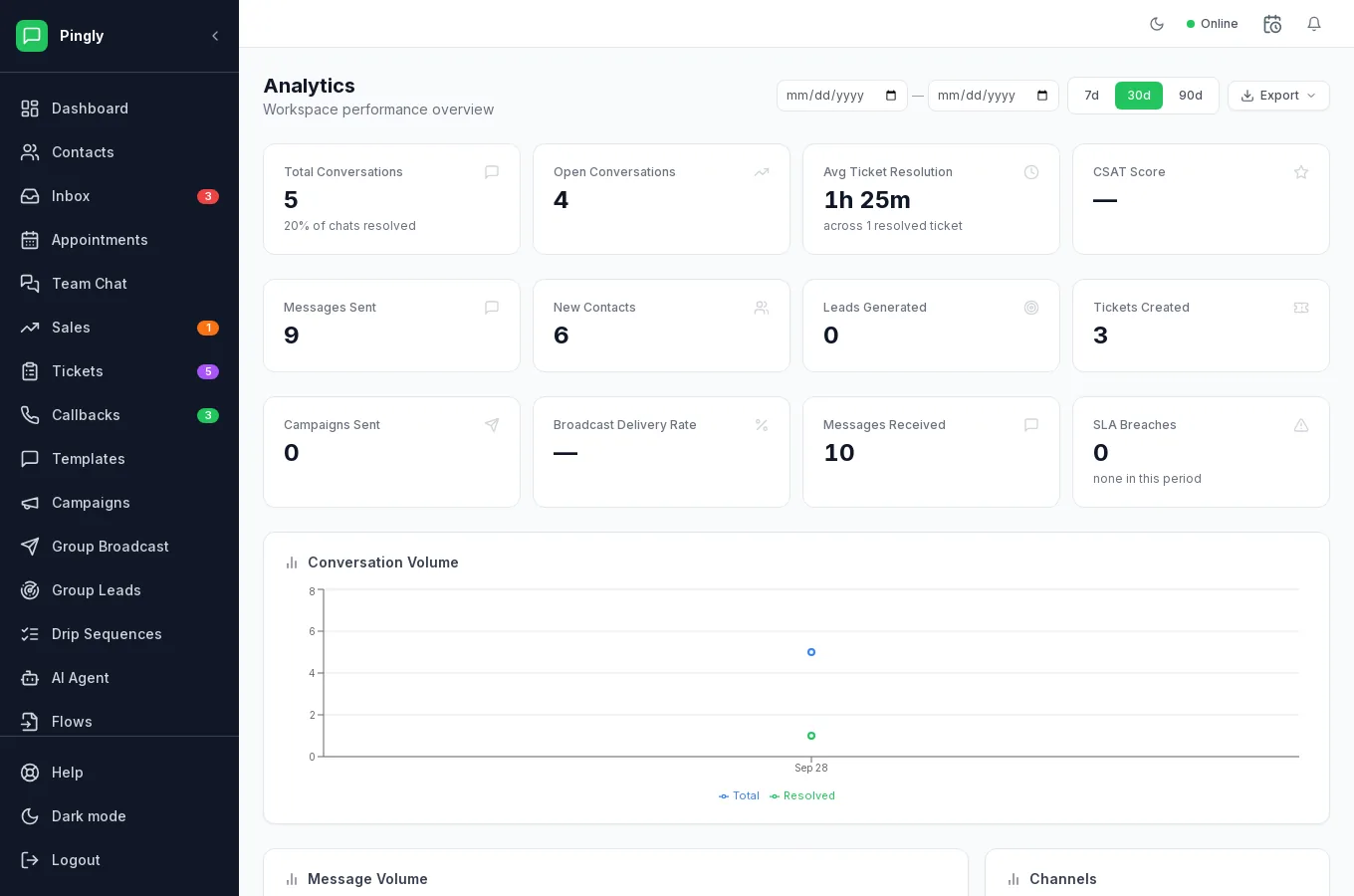The height and width of the screenshot is (896, 1354).
Task: Click the Sales badge showing 1
Action: (208, 328)
